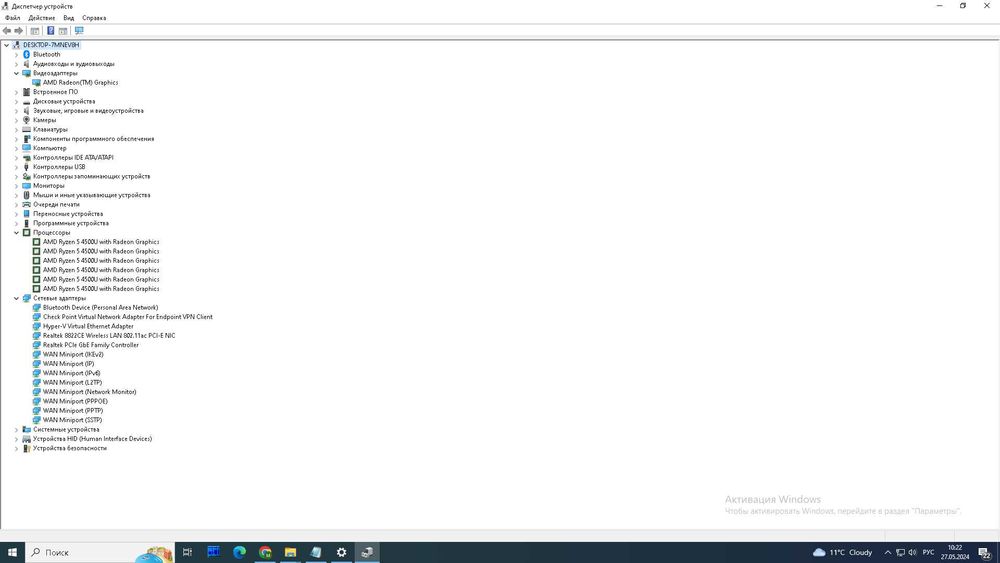Image resolution: width=1000 pixels, height=563 pixels.
Task: Click the Bluetooth Device (Personal Area Network) icon
Action: click(x=36, y=308)
